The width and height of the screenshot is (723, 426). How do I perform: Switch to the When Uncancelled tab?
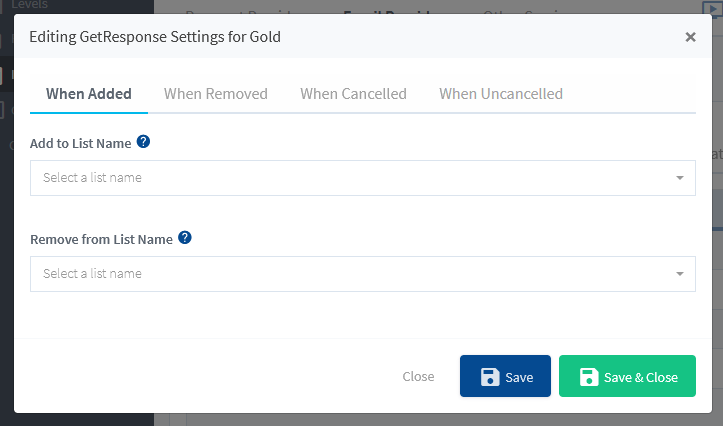point(501,94)
